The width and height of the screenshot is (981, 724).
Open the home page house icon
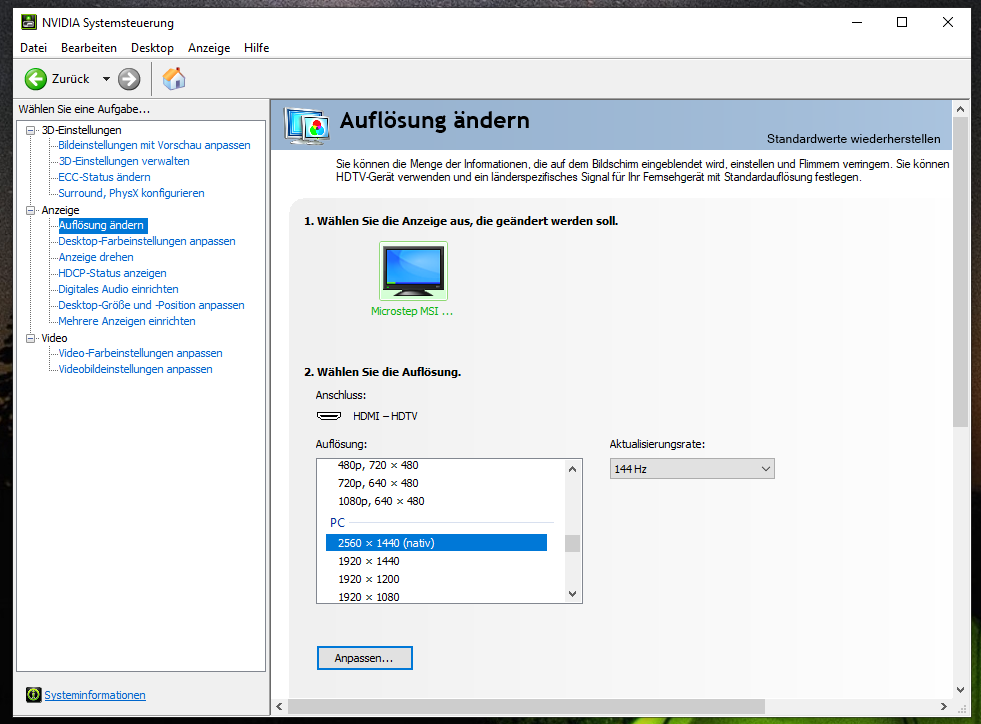pyautogui.click(x=174, y=79)
